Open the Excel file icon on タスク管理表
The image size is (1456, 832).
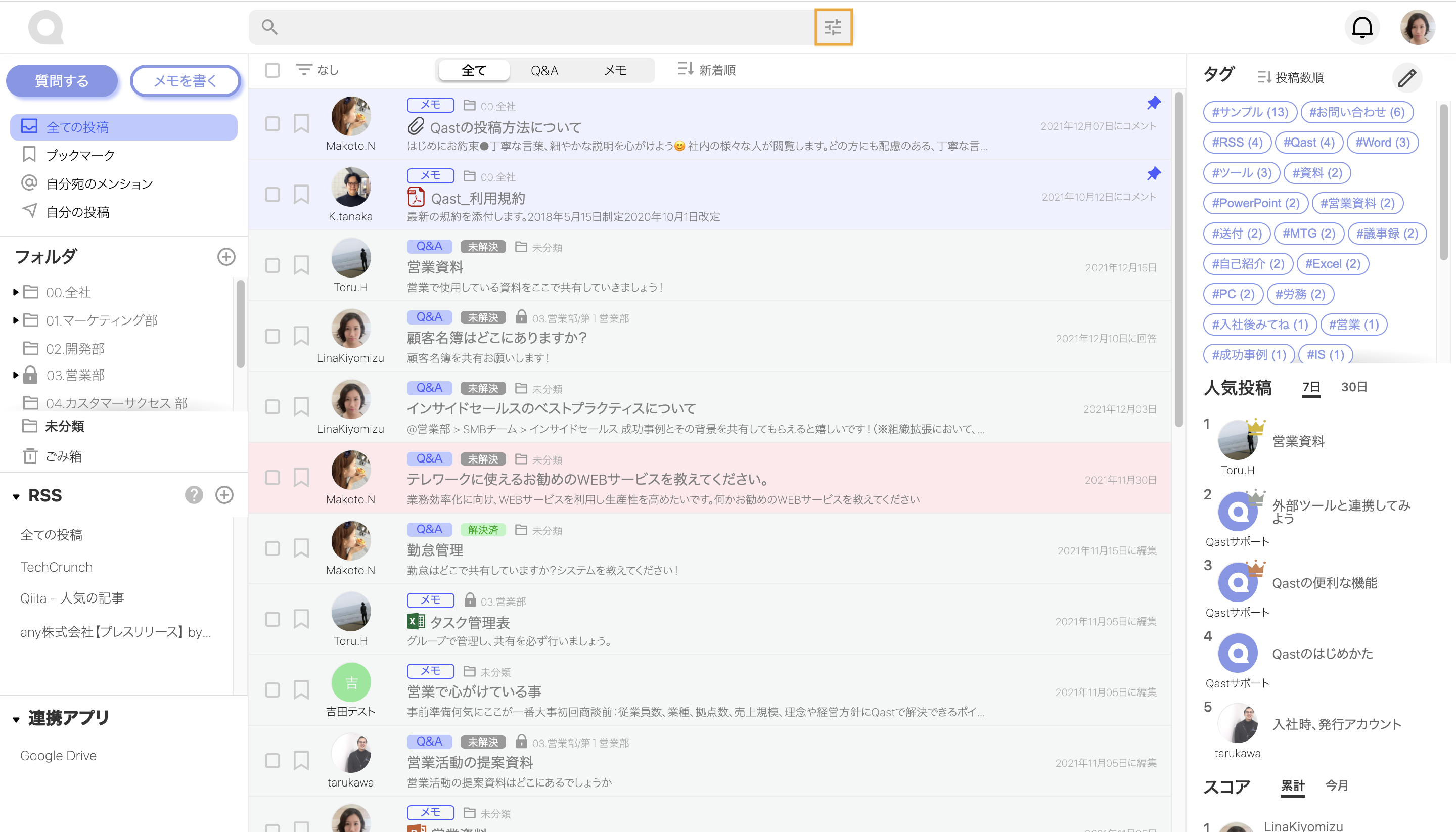tap(416, 622)
